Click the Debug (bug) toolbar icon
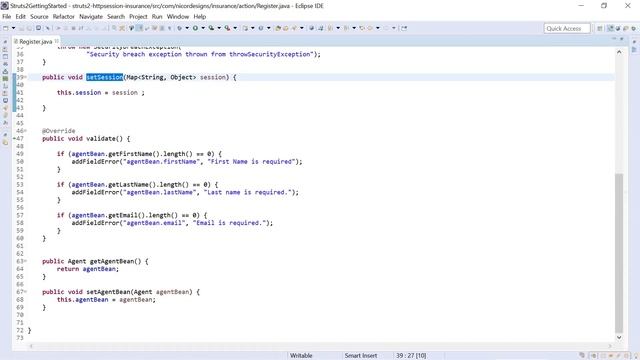This screenshot has height=360, width=640. [x=179, y=28]
